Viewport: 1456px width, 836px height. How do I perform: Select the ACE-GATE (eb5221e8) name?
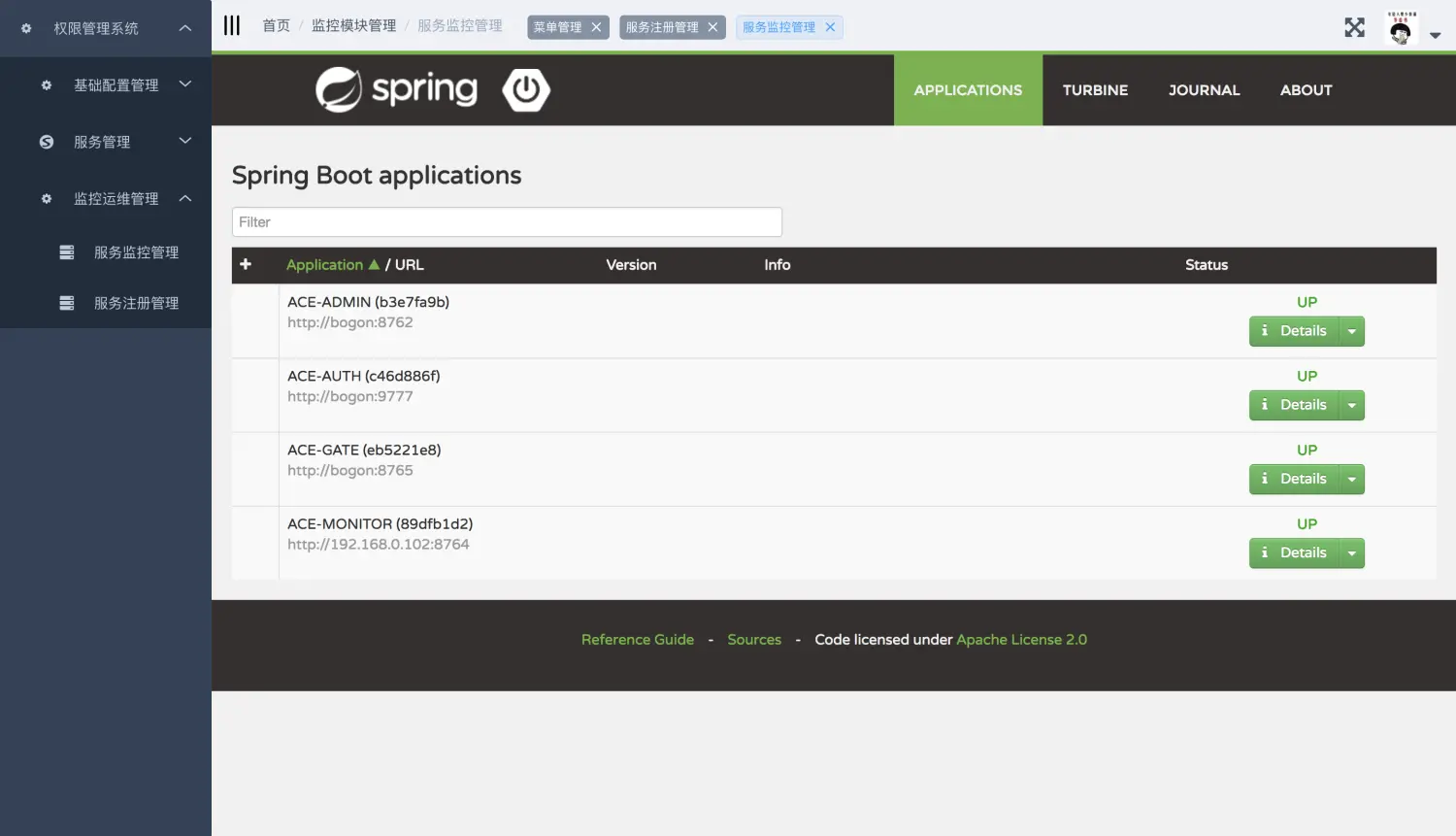pyautogui.click(x=364, y=450)
